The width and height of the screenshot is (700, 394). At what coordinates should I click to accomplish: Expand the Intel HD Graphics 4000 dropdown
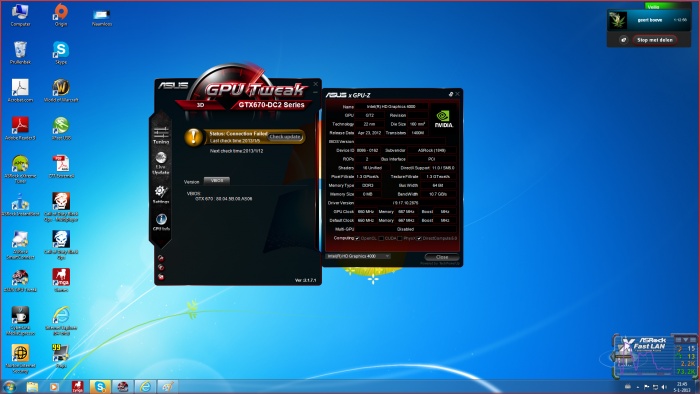click(x=358, y=256)
